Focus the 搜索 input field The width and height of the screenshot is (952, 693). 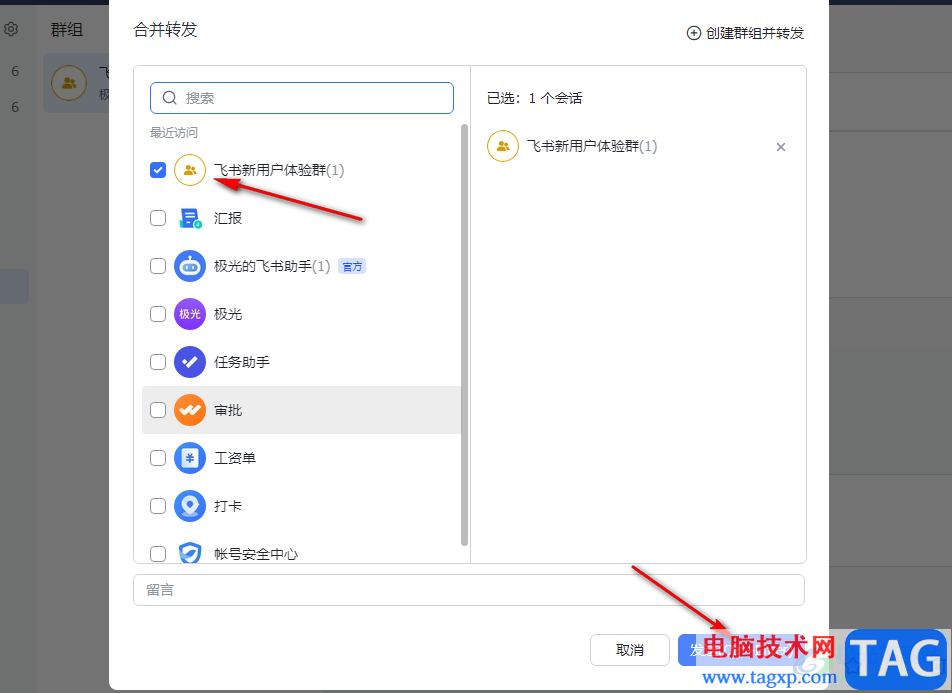302,98
